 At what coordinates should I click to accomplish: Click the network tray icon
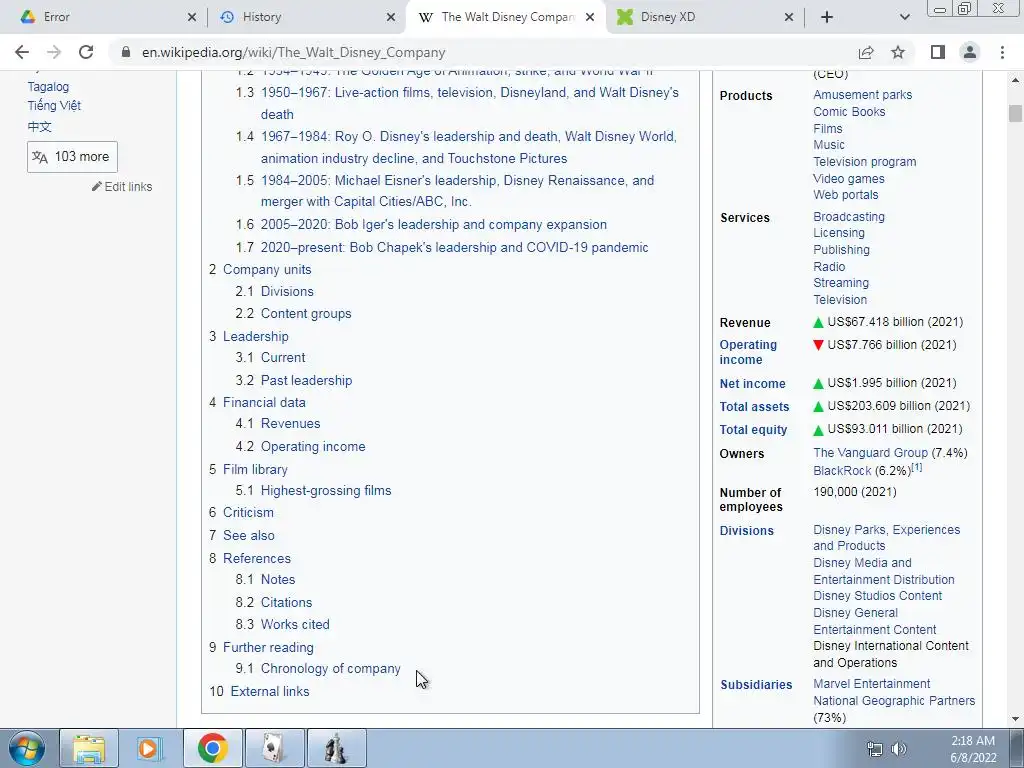874,749
